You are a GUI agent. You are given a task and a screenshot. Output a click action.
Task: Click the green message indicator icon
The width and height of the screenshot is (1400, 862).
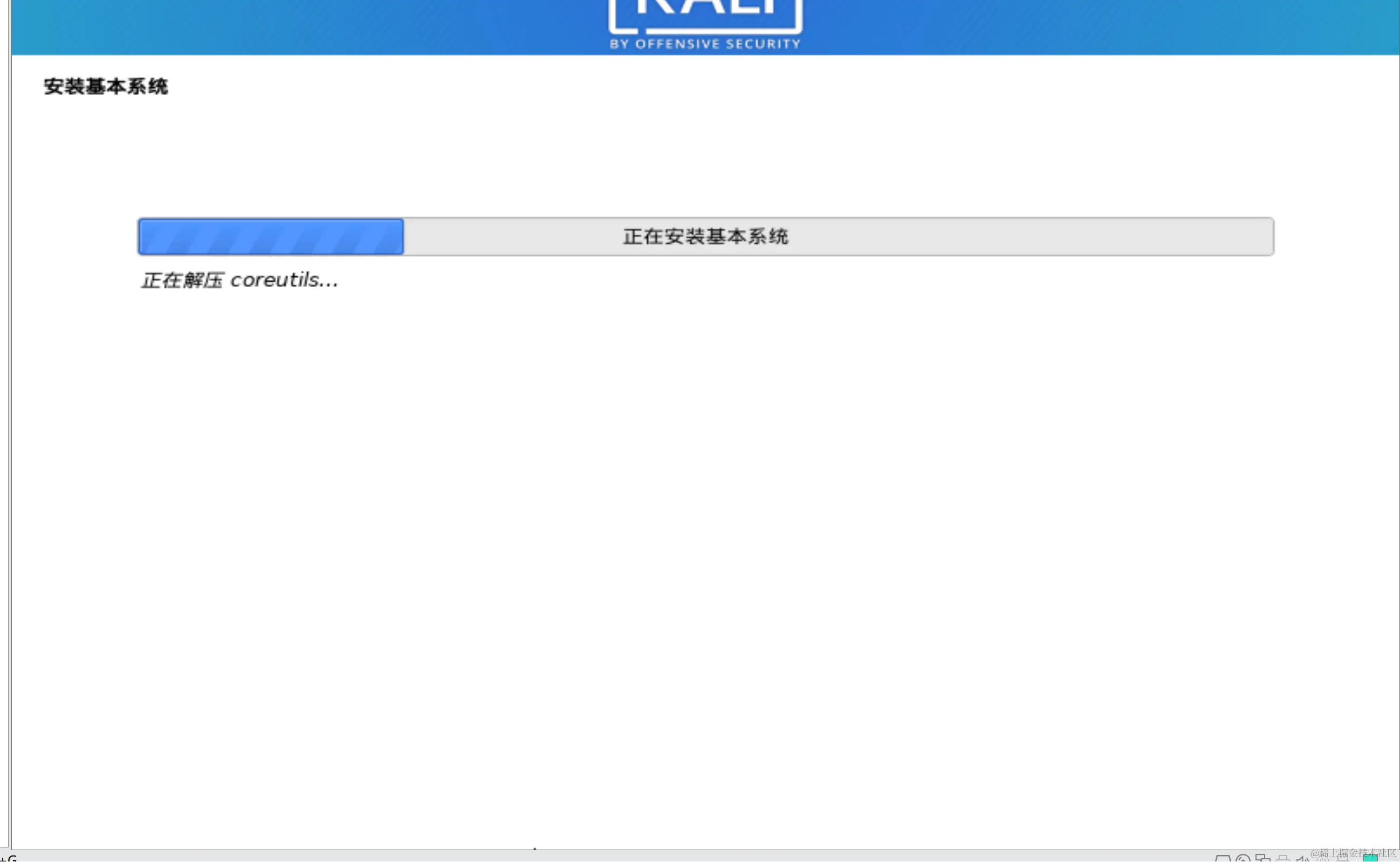pyautogui.click(x=1370, y=859)
